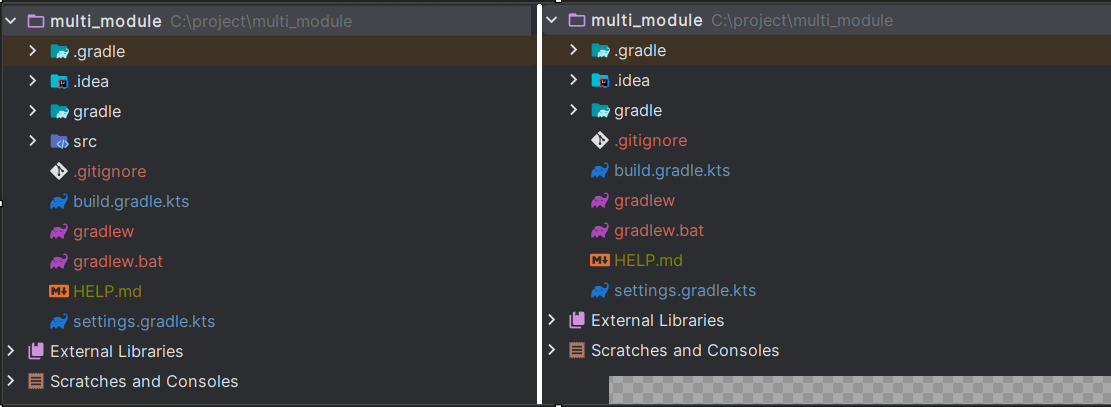Click HELP.md markdown icon in right panel
The width and height of the screenshot is (1111, 407).
pos(600,260)
